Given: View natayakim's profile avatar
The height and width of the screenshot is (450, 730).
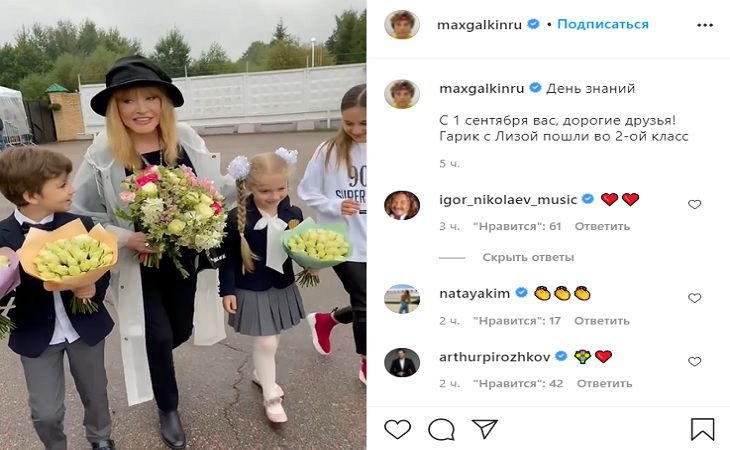Looking at the screenshot, I should (x=402, y=299).
